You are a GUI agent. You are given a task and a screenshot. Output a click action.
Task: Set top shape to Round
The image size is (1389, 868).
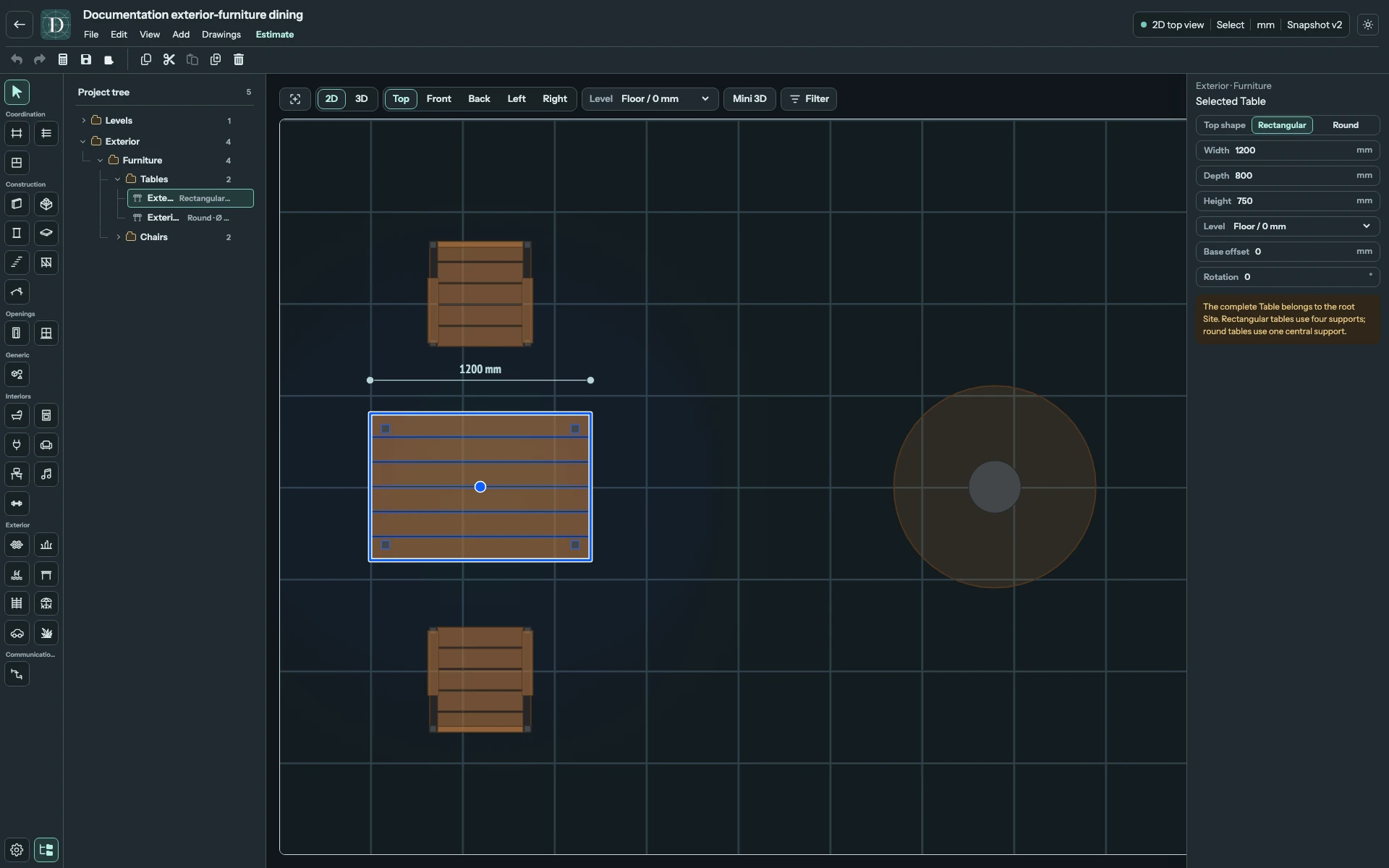[1346, 125]
